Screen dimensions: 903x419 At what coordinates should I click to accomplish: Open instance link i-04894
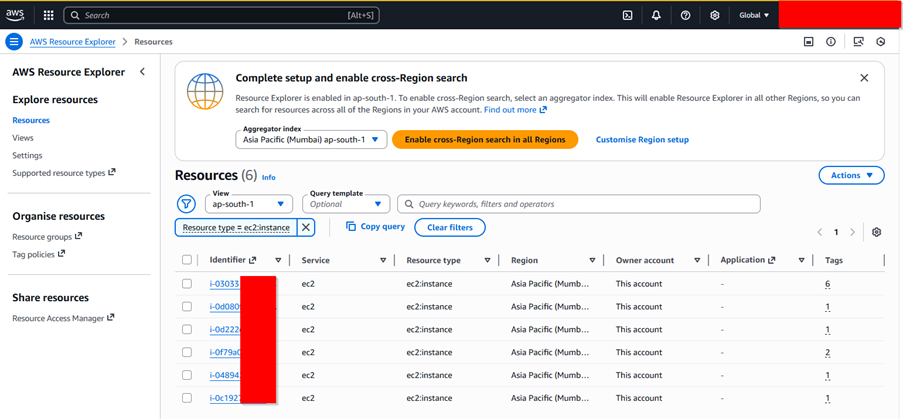(x=225, y=375)
